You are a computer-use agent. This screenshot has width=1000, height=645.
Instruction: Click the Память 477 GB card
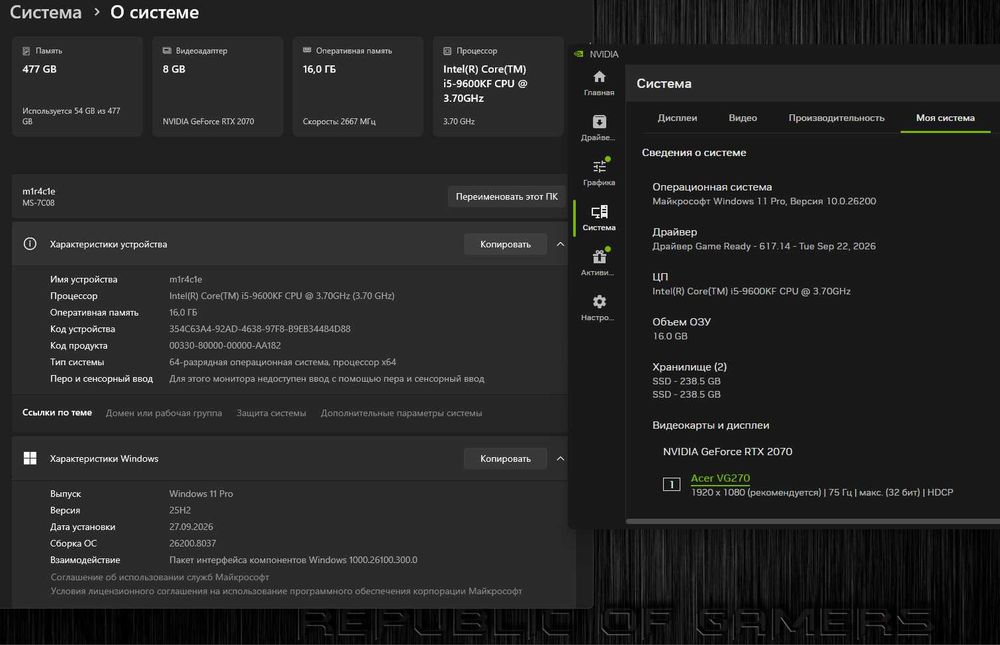tap(77, 86)
